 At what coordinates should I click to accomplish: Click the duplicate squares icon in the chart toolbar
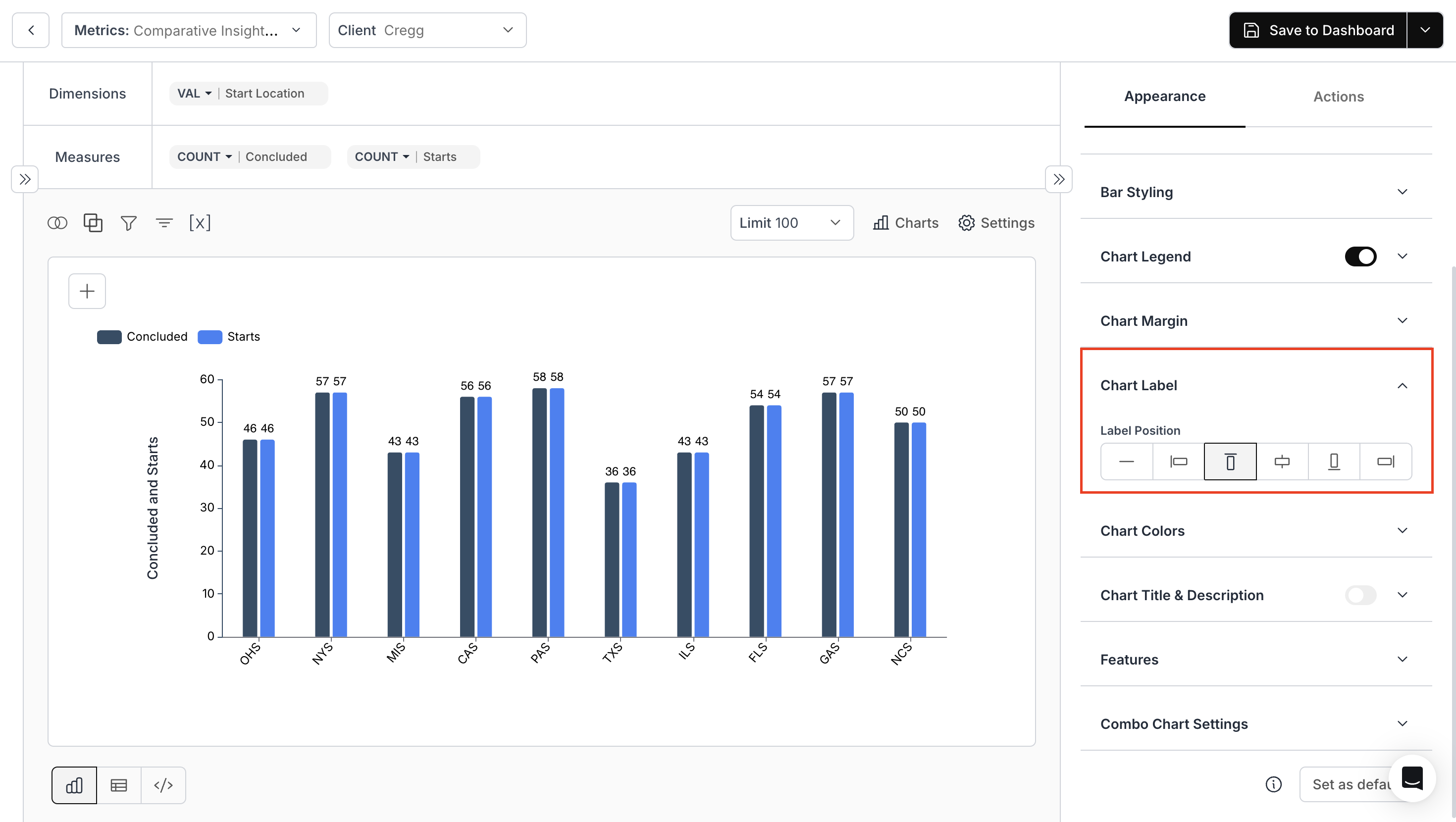point(93,223)
